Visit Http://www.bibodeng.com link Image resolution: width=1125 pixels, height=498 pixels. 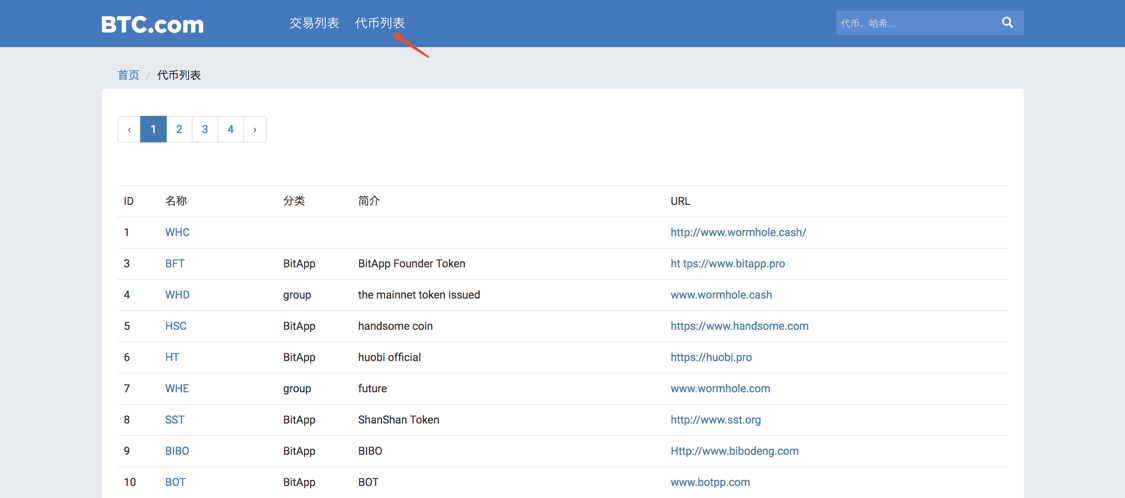[735, 451]
